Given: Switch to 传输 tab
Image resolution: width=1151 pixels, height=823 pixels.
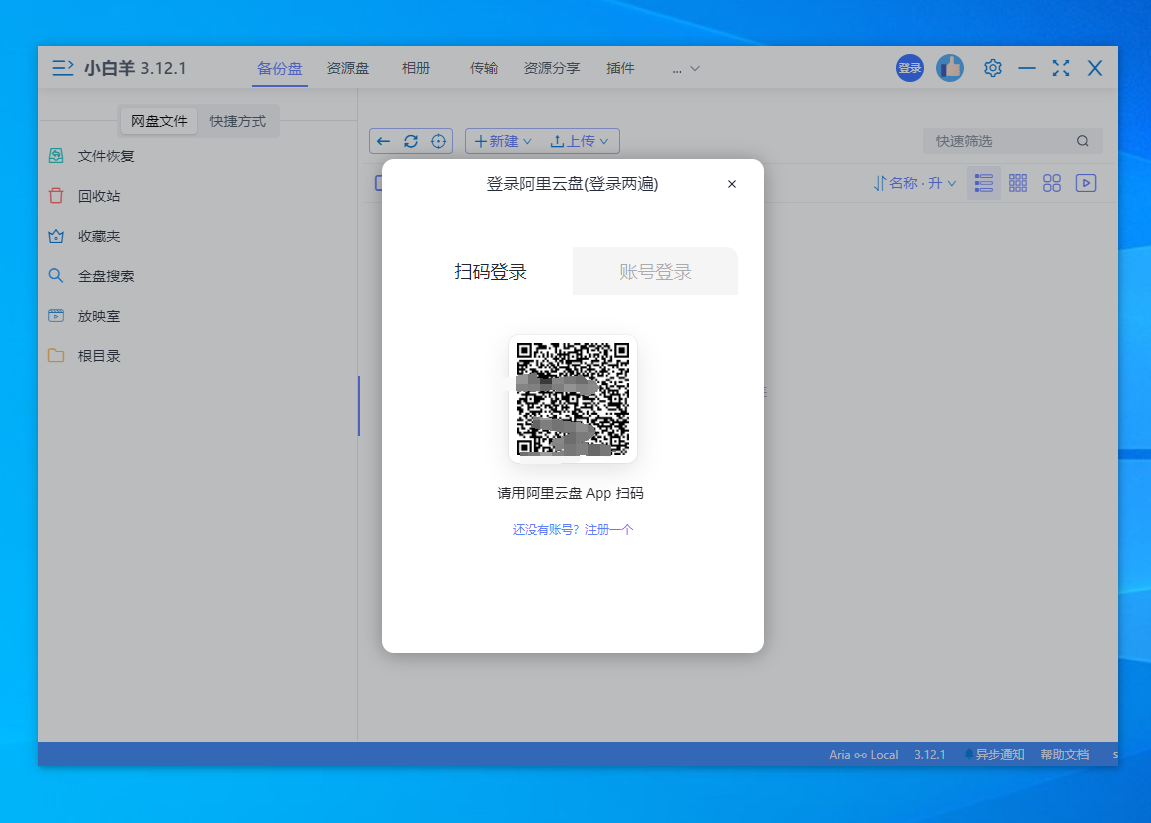Looking at the screenshot, I should [x=484, y=68].
